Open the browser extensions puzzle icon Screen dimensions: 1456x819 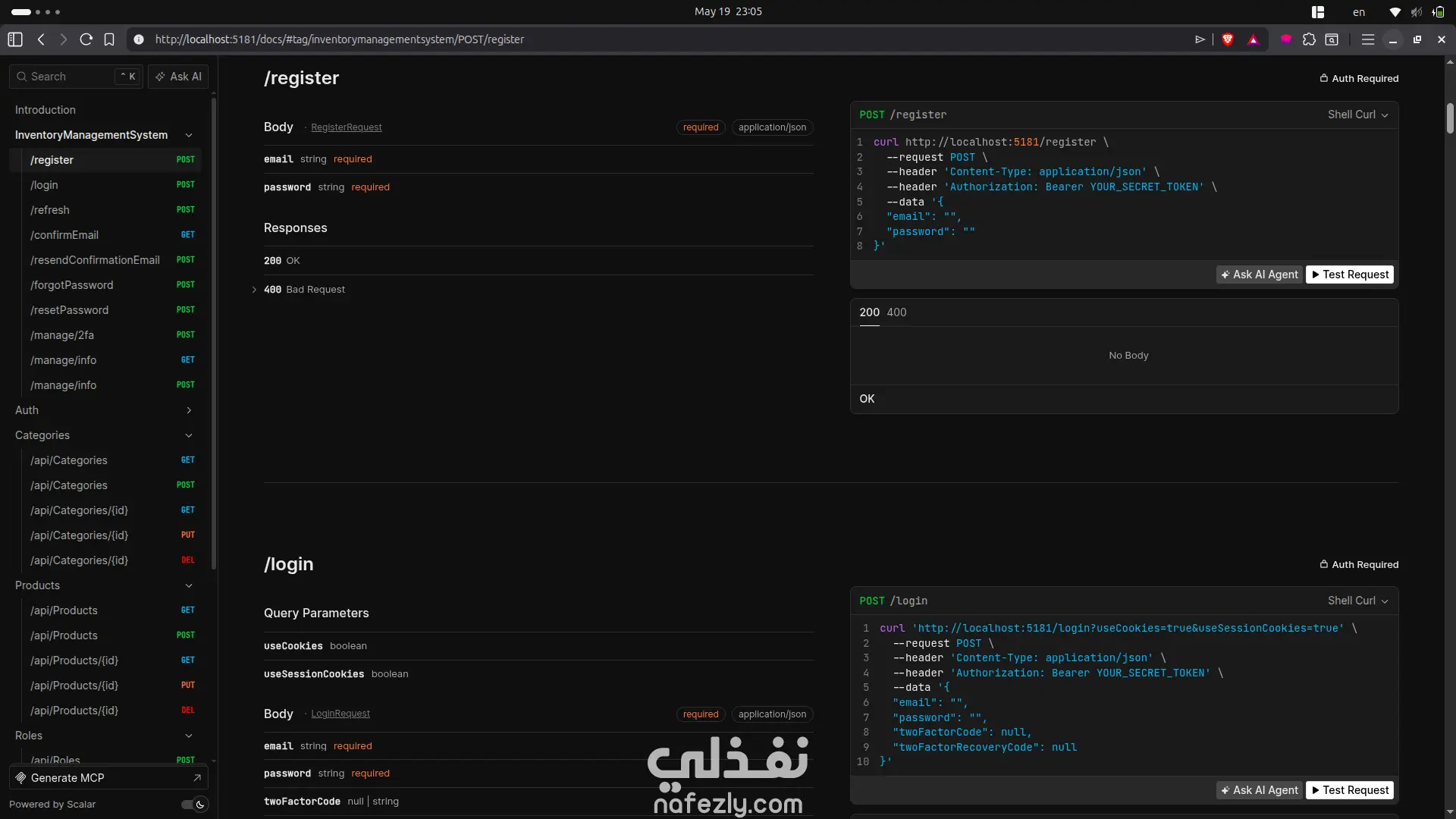(x=1309, y=39)
